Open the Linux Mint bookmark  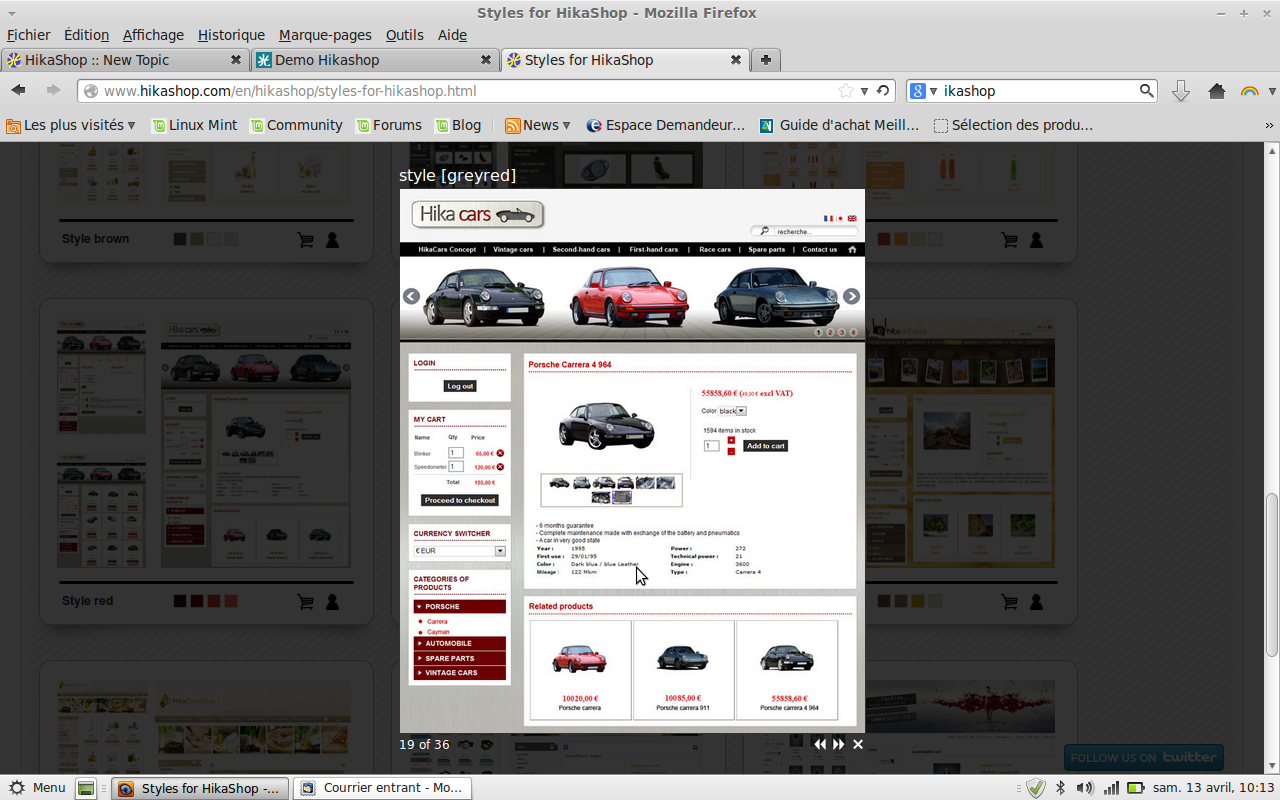tap(194, 125)
